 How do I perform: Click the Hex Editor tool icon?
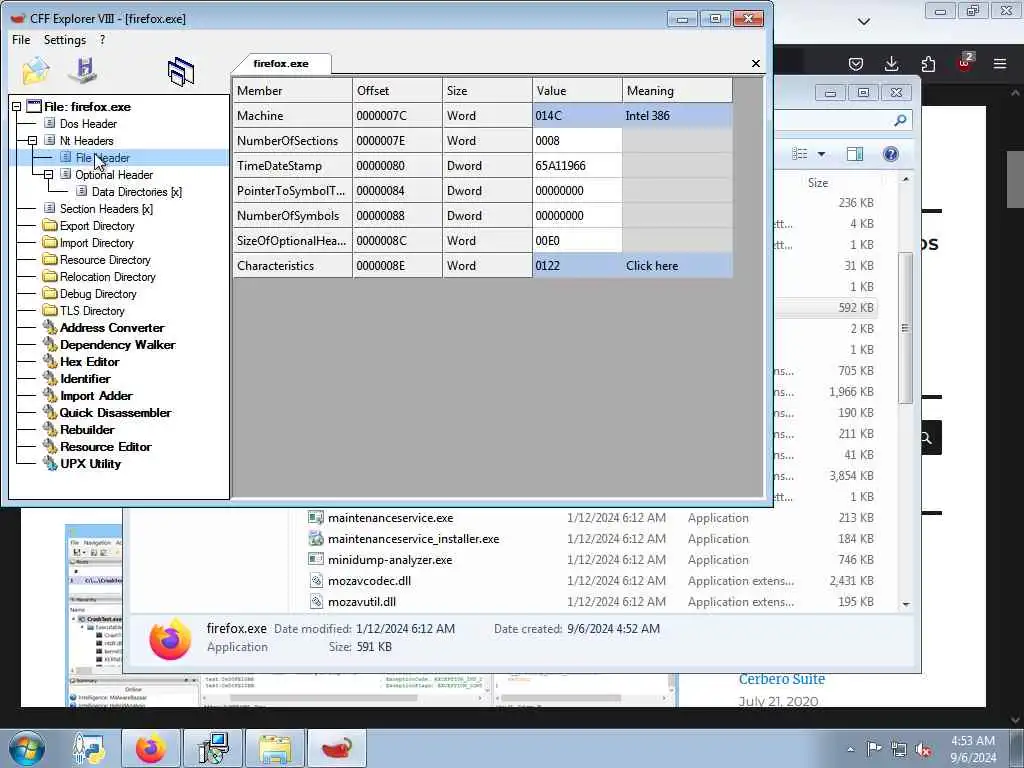point(50,361)
